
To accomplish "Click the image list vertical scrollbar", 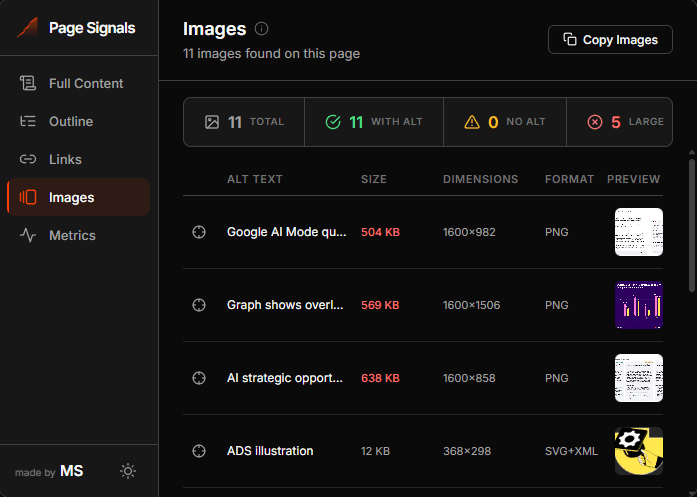I will 692,226.
